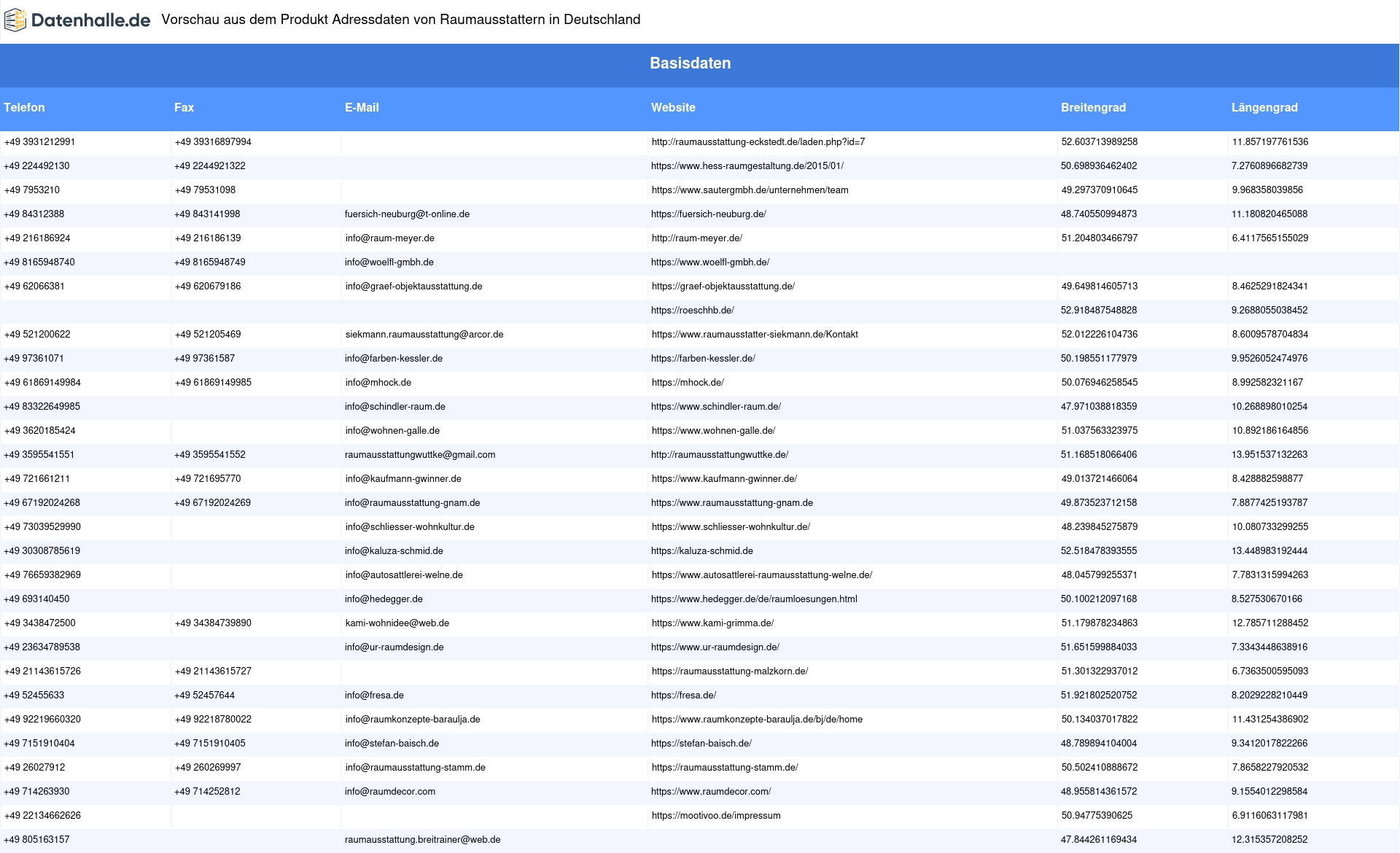
Task: Click email info@raum-meyer.de
Action: pyautogui.click(x=390, y=238)
